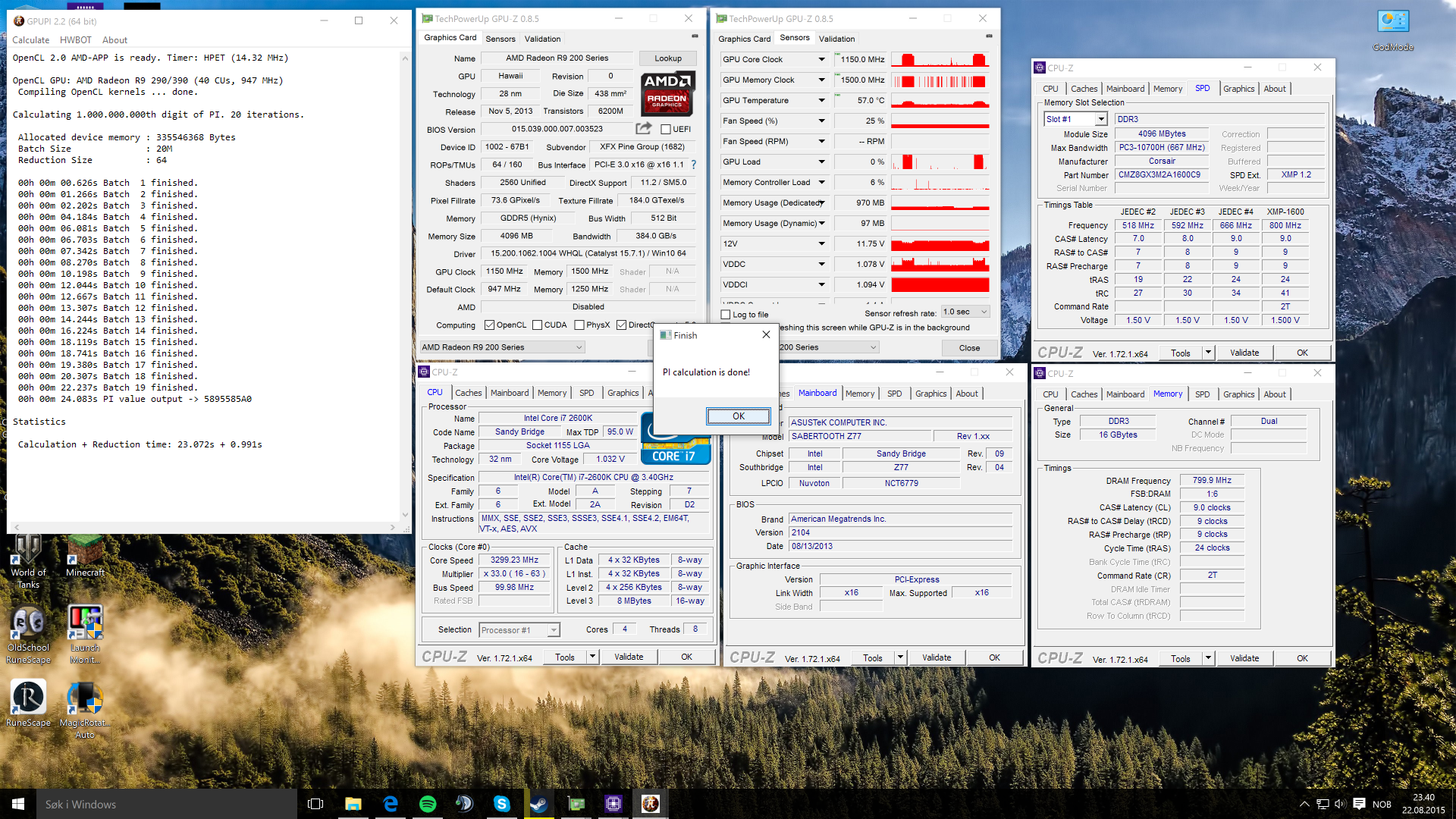
Task: Open the Slot #1 memory slot dropdown
Action: pyautogui.click(x=1076, y=119)
